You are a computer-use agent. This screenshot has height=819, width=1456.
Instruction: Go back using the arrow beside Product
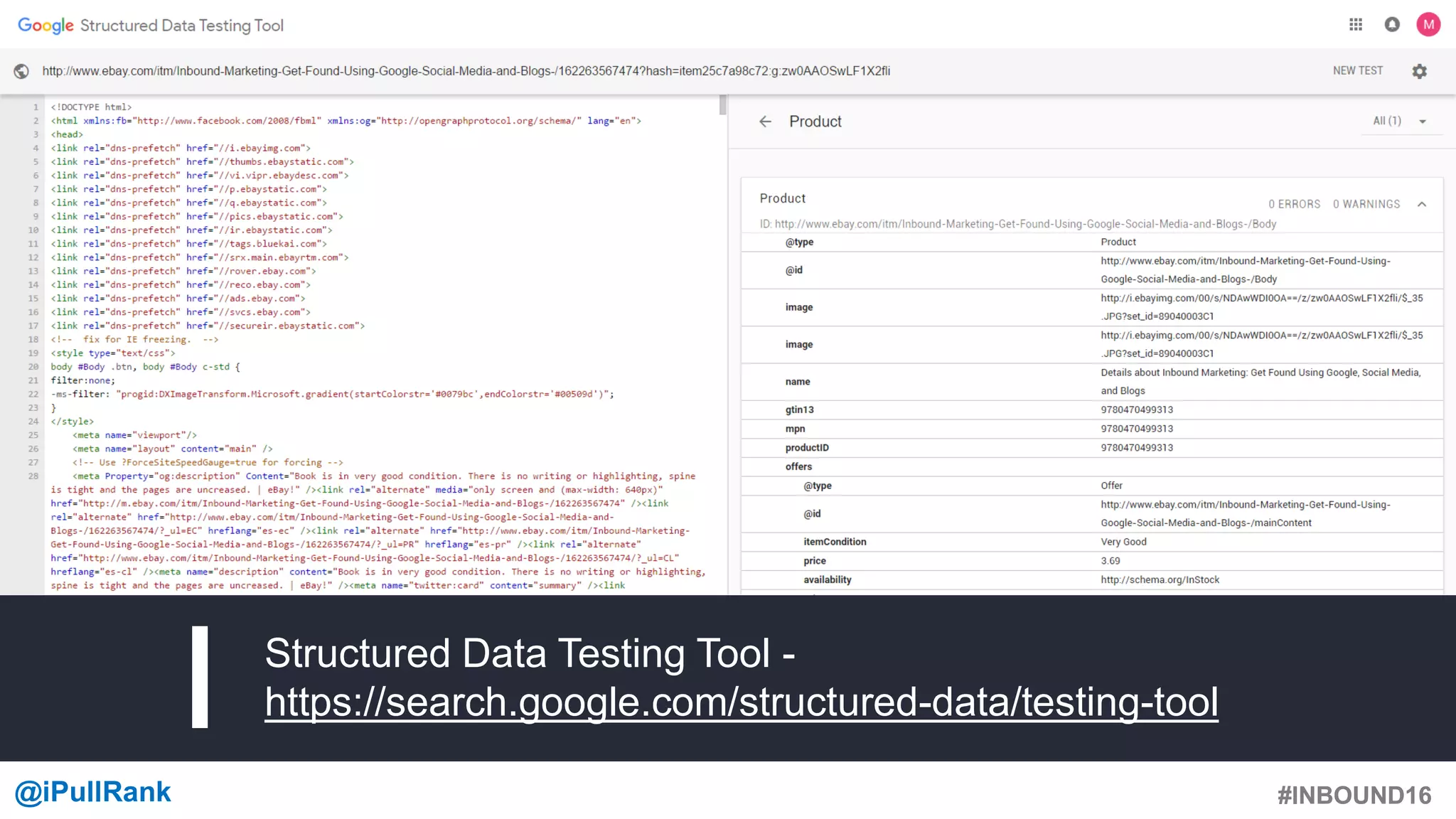(x=765, y=122)
